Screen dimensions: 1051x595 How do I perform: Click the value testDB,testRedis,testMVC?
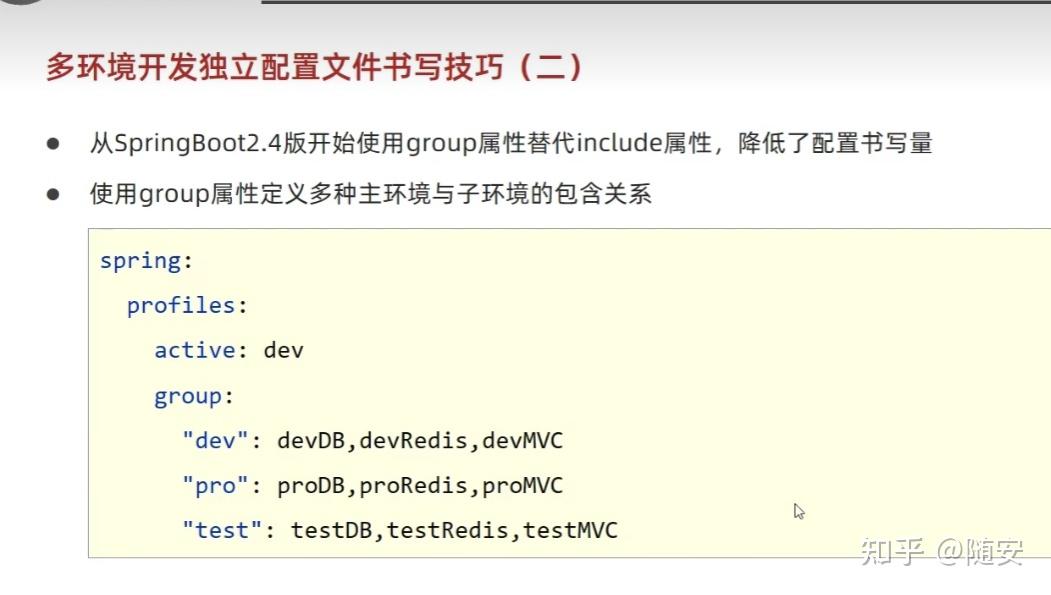tap(454, 531)
